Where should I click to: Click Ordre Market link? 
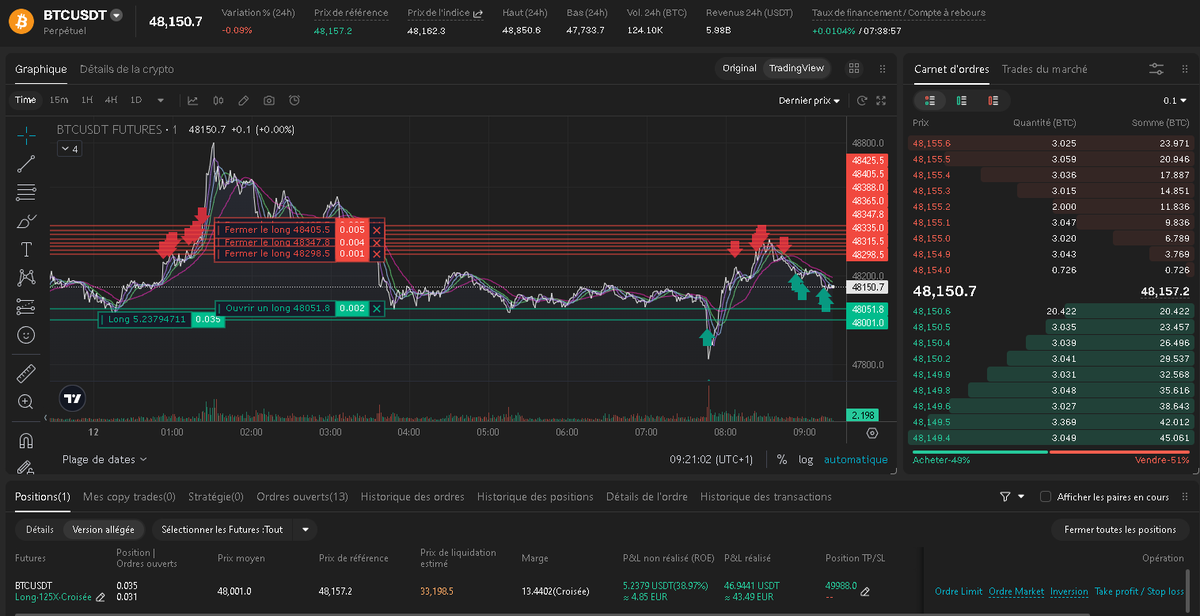coord(1016,591)
